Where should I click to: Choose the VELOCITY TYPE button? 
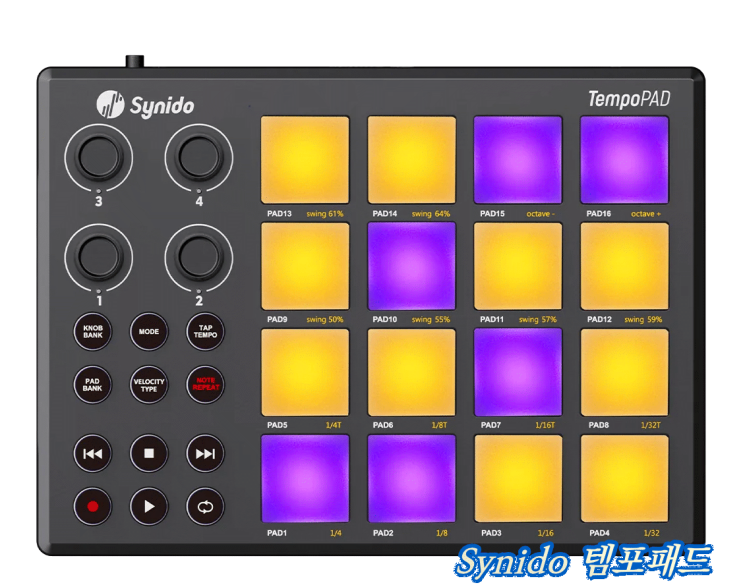[x=149, y=384]
